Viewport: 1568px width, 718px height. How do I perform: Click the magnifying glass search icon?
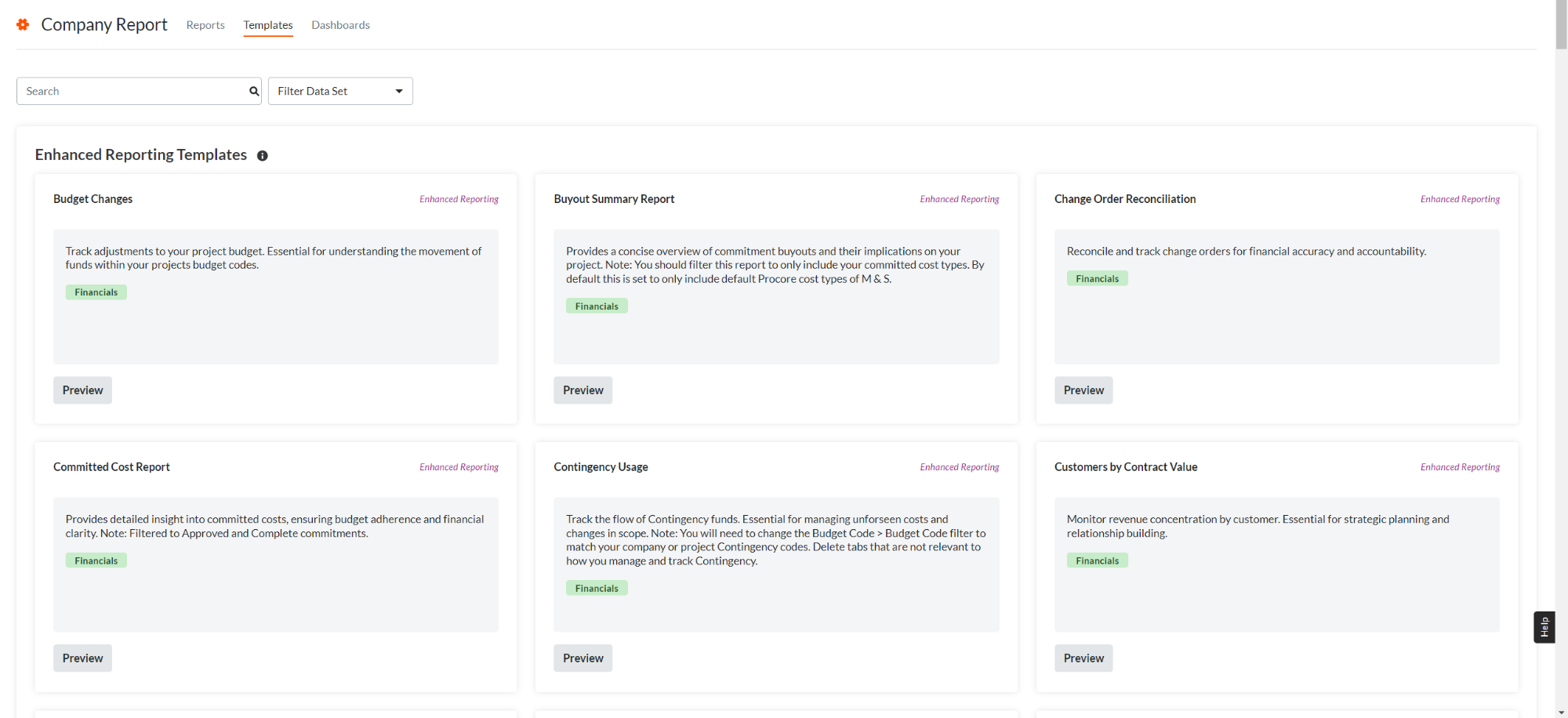(x=252, y=91)
